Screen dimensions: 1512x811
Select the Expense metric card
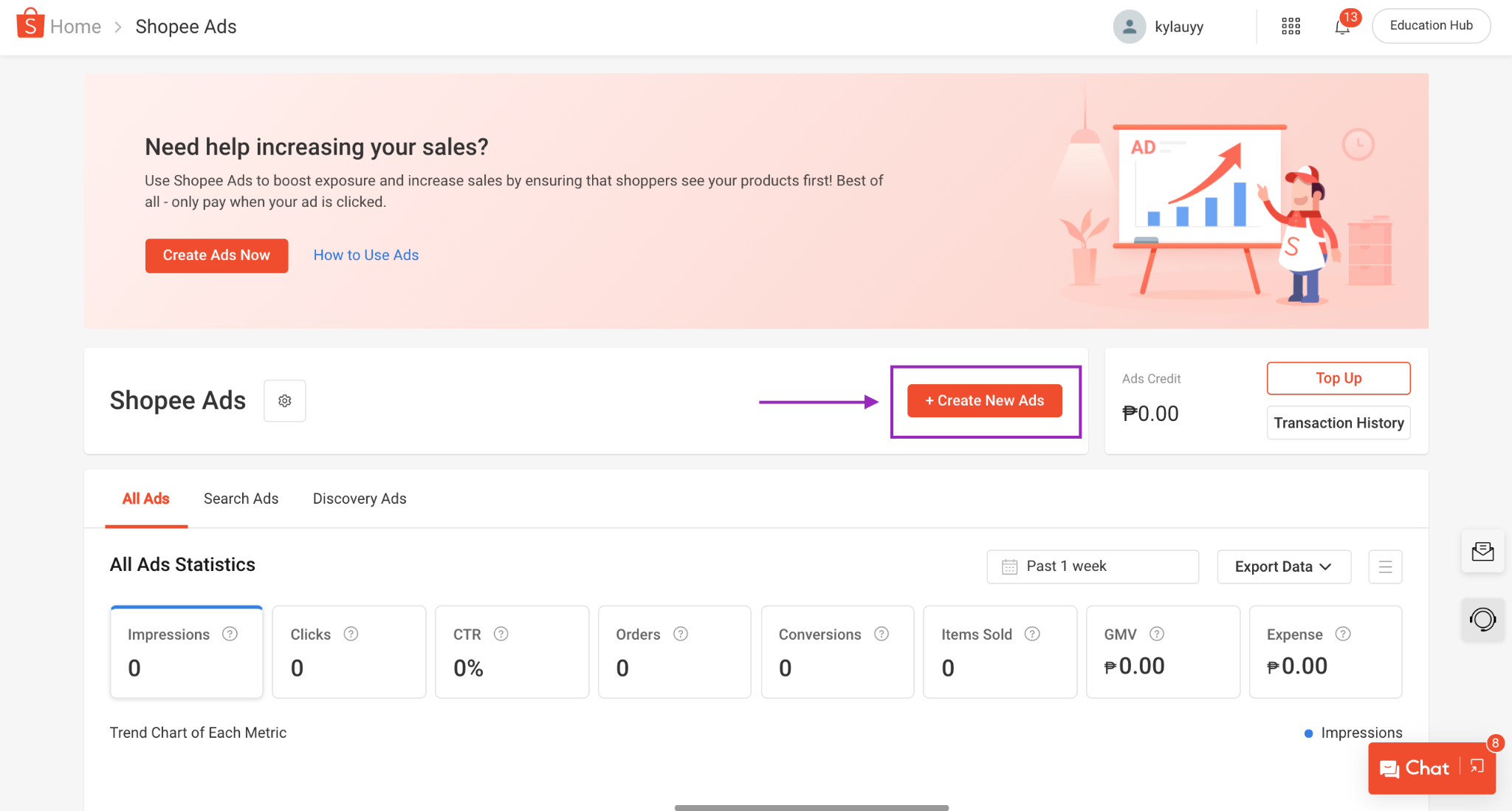pos(1326,651)
